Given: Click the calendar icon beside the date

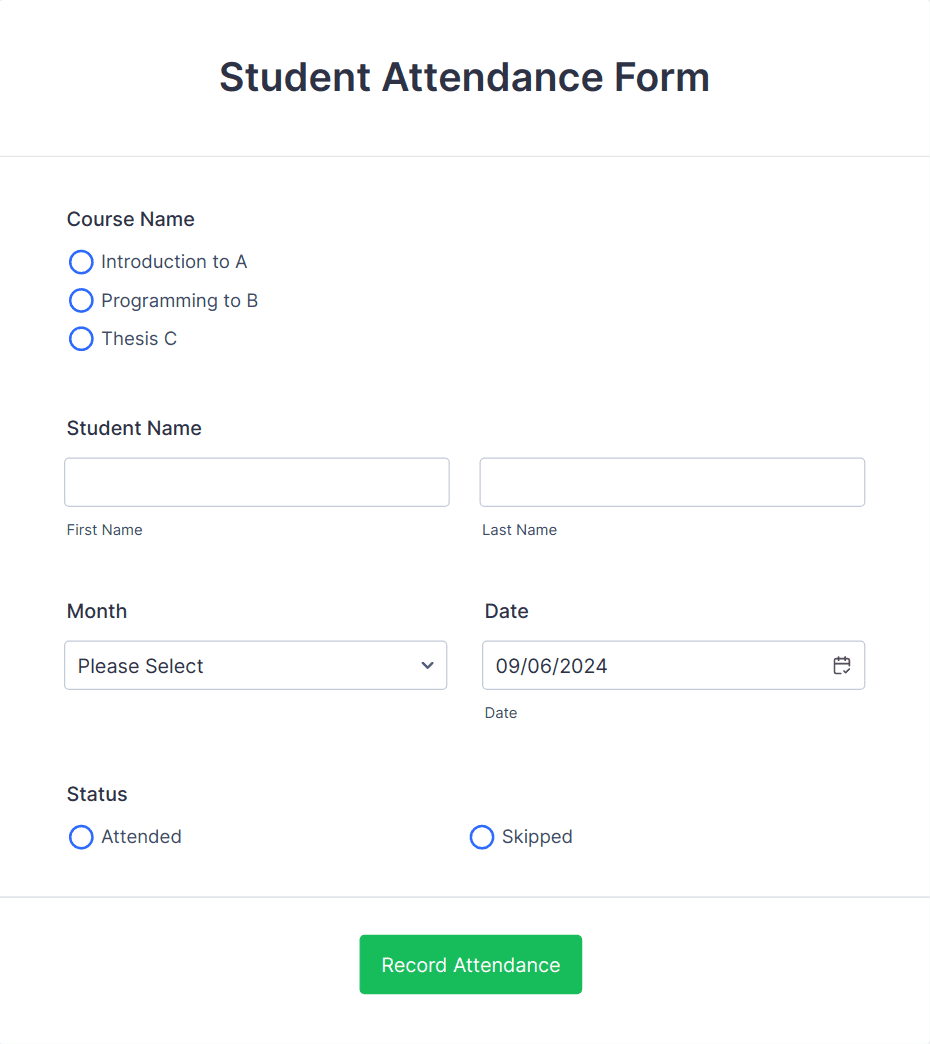Looking at the screenshot, I should coord(841,665).
